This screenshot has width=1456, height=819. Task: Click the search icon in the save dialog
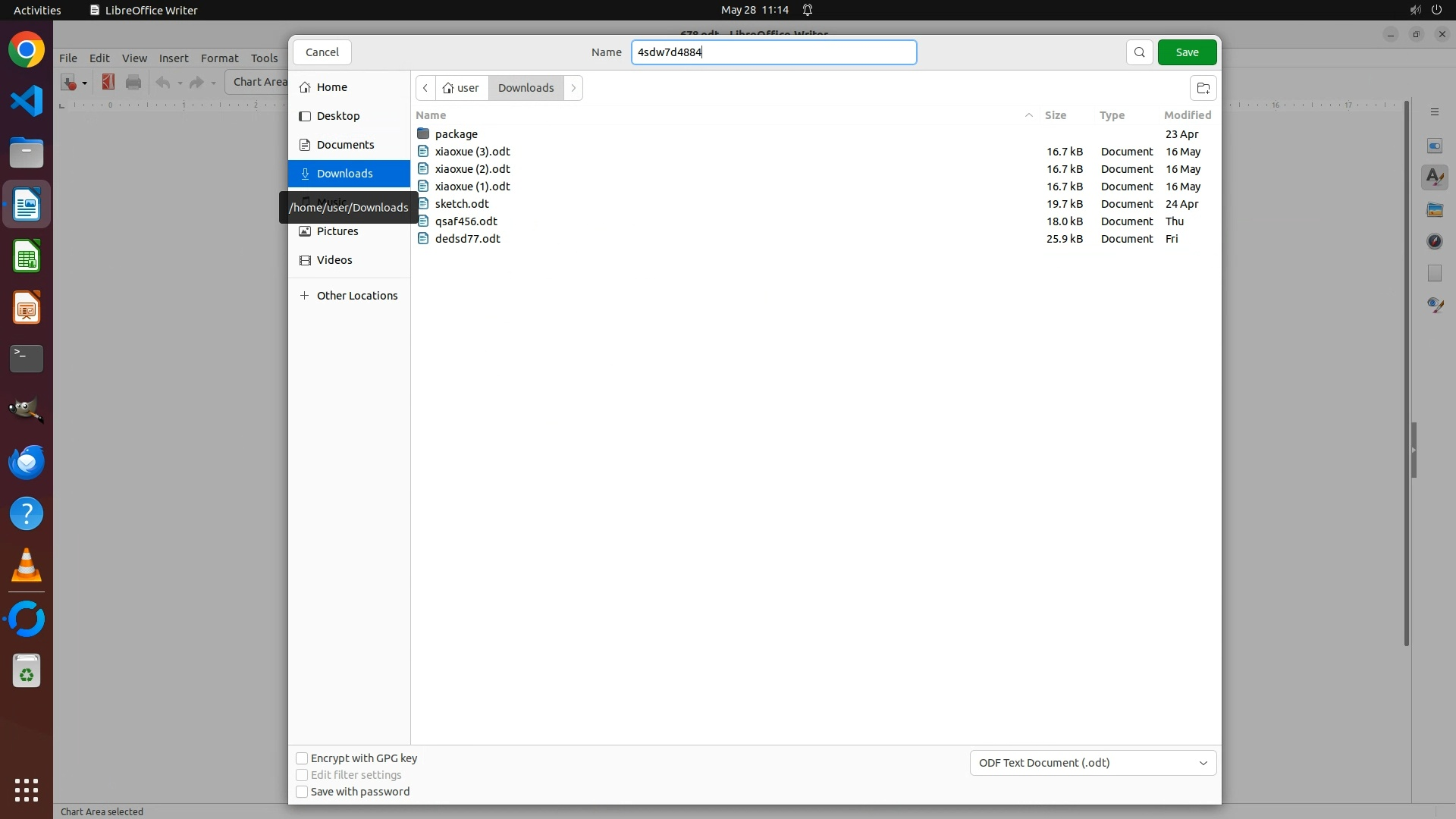click(x=1139, y=52)
